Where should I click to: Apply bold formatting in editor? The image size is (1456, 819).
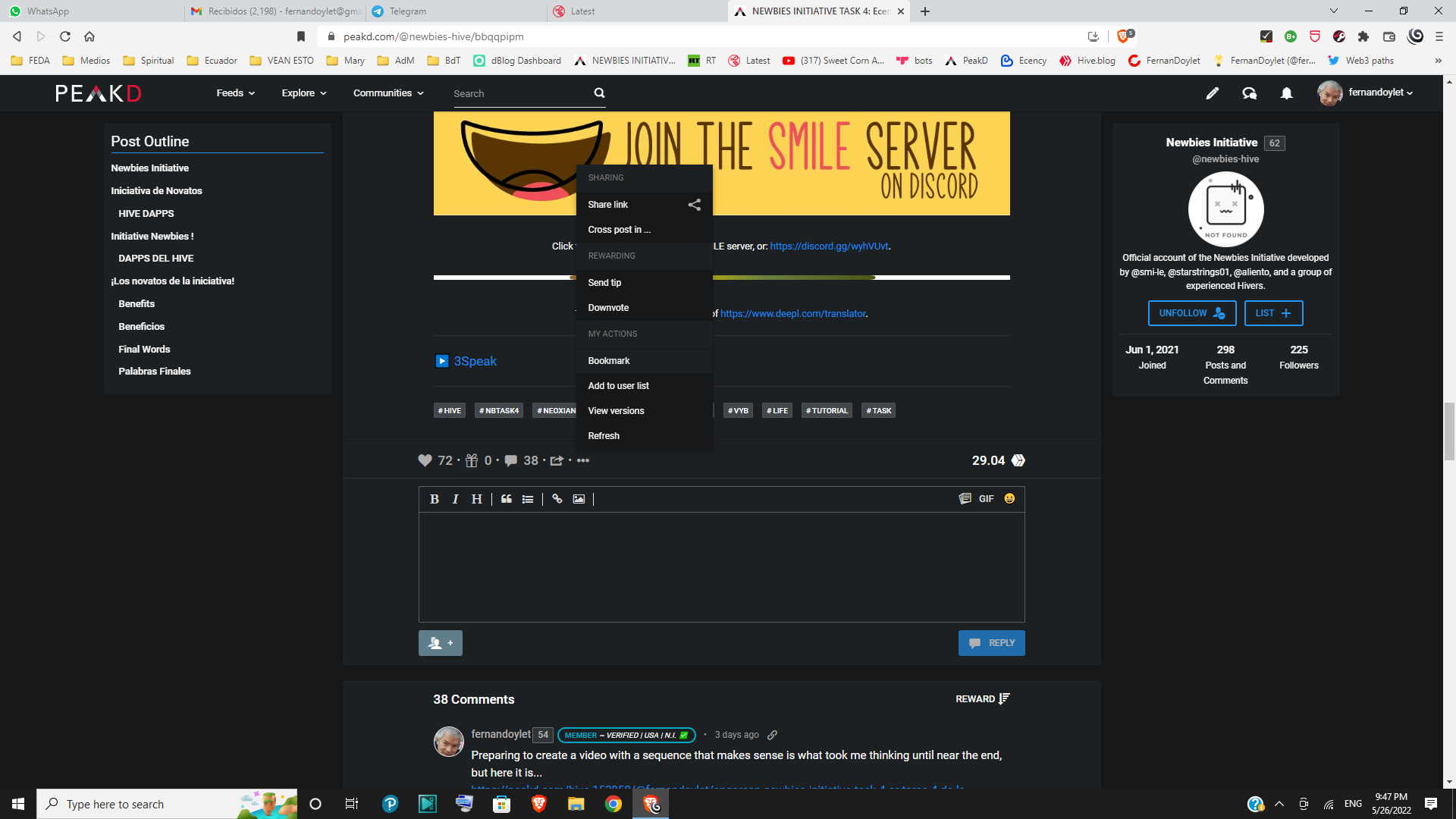[435, 499]
